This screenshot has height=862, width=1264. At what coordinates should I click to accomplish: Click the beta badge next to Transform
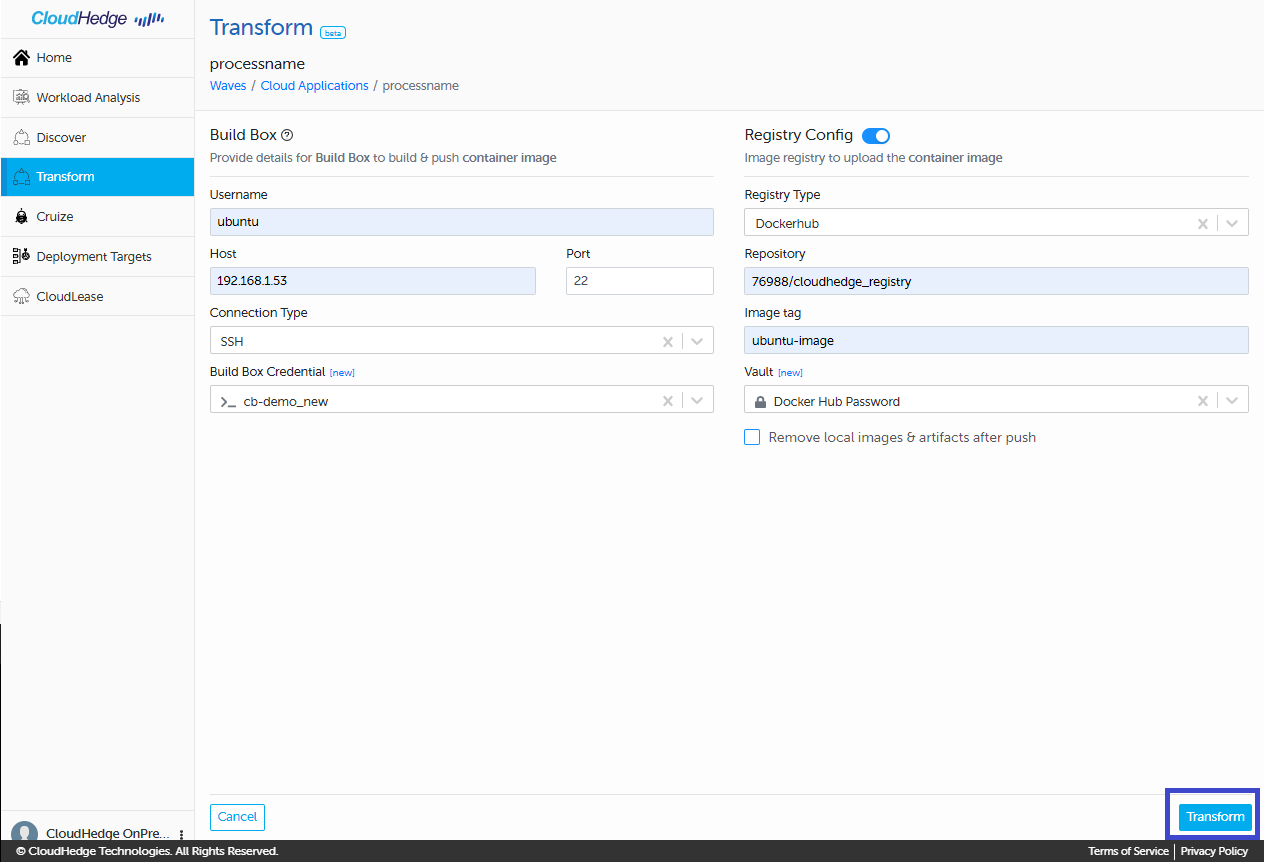pos(333,33)
